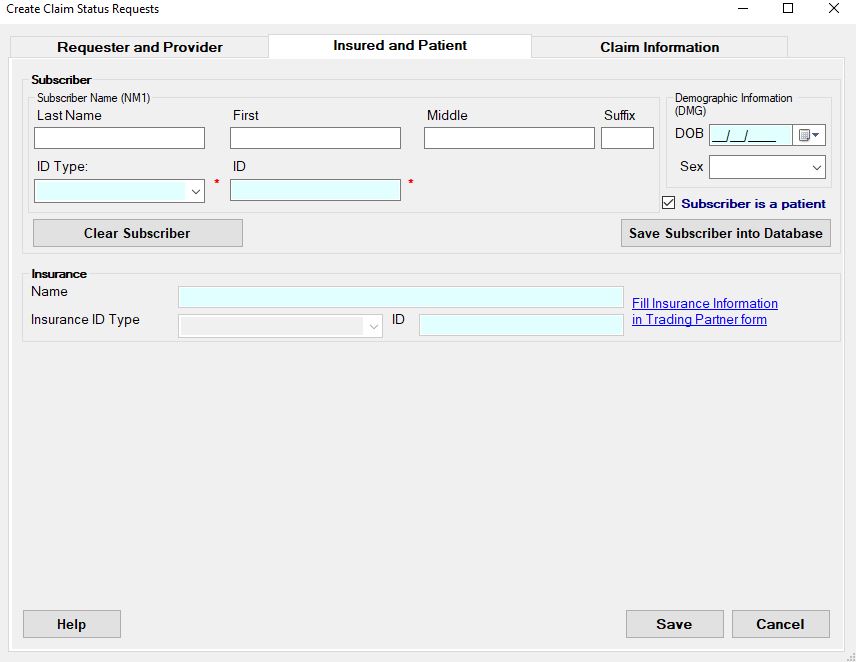The image size is (856, 662).
Task: Click the Insurance Name field
Action: pyautogui.click(x=401, y=297)
